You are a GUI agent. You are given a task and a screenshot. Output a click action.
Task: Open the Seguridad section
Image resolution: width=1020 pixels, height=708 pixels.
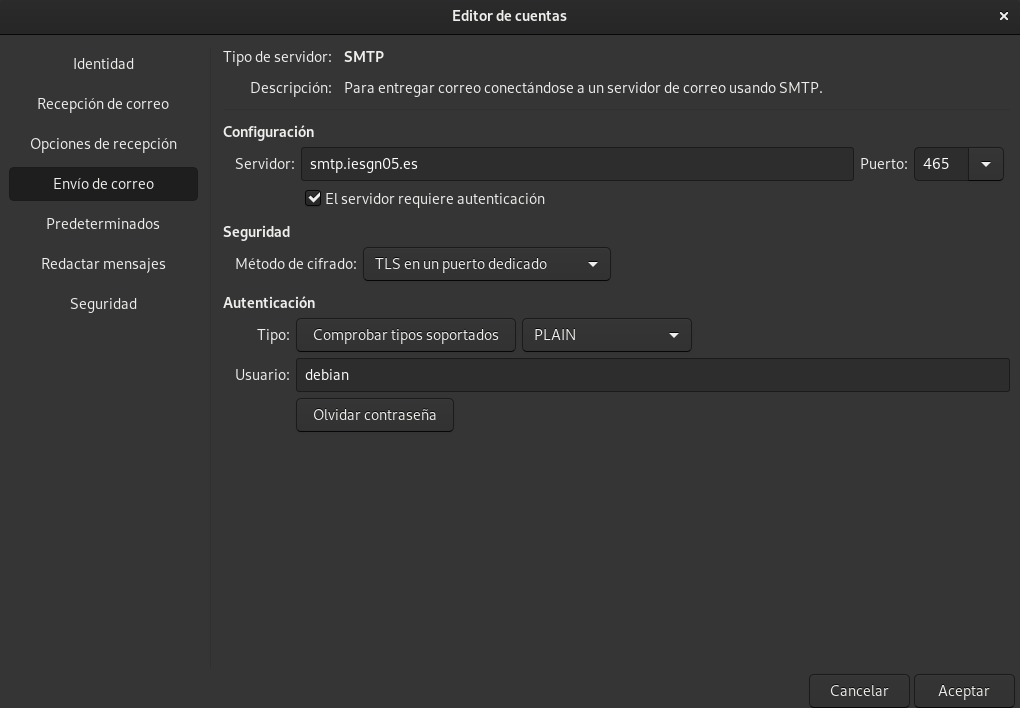click(103, 303)
